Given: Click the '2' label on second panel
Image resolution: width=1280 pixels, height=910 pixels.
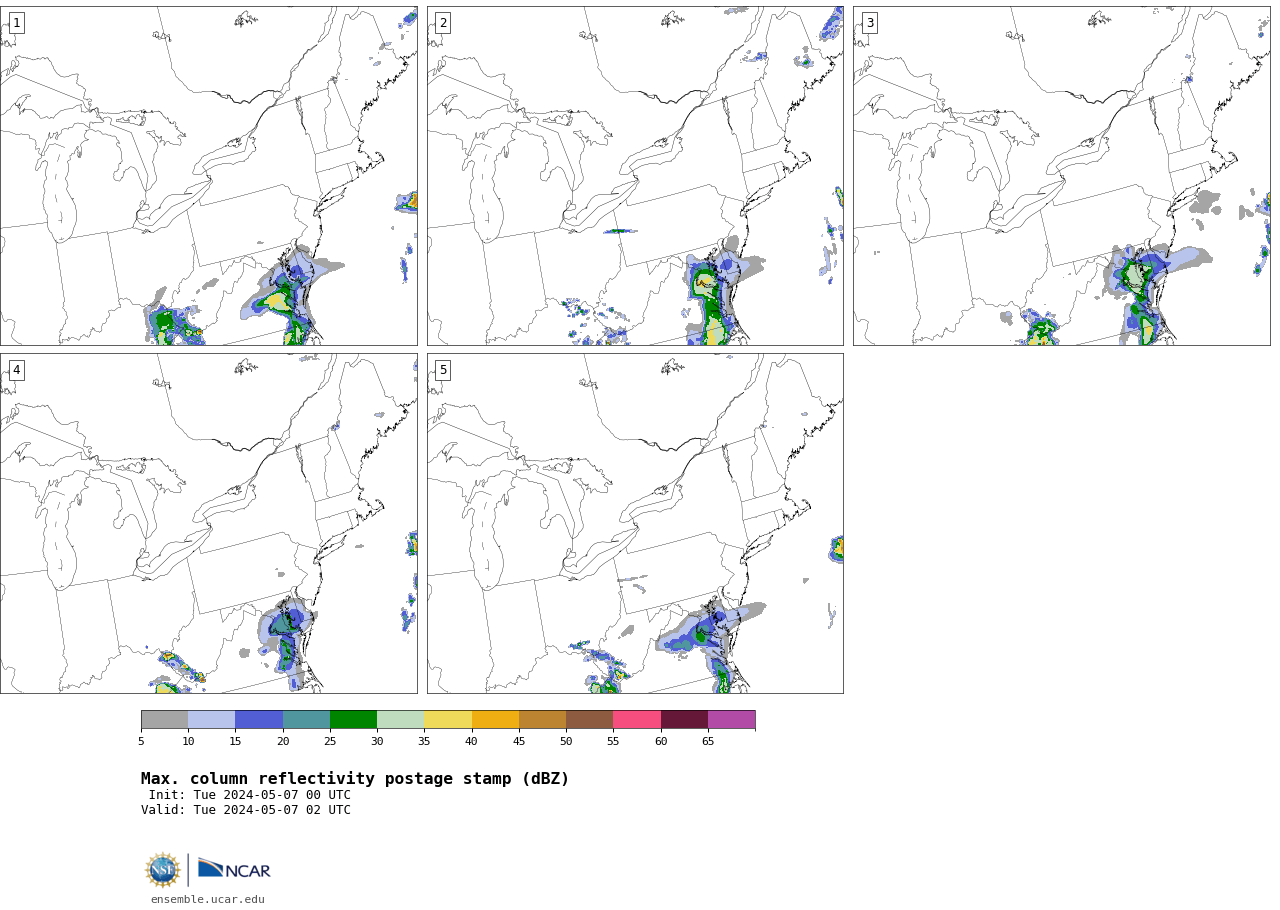Looking at the screenshot, I should 443,23.
